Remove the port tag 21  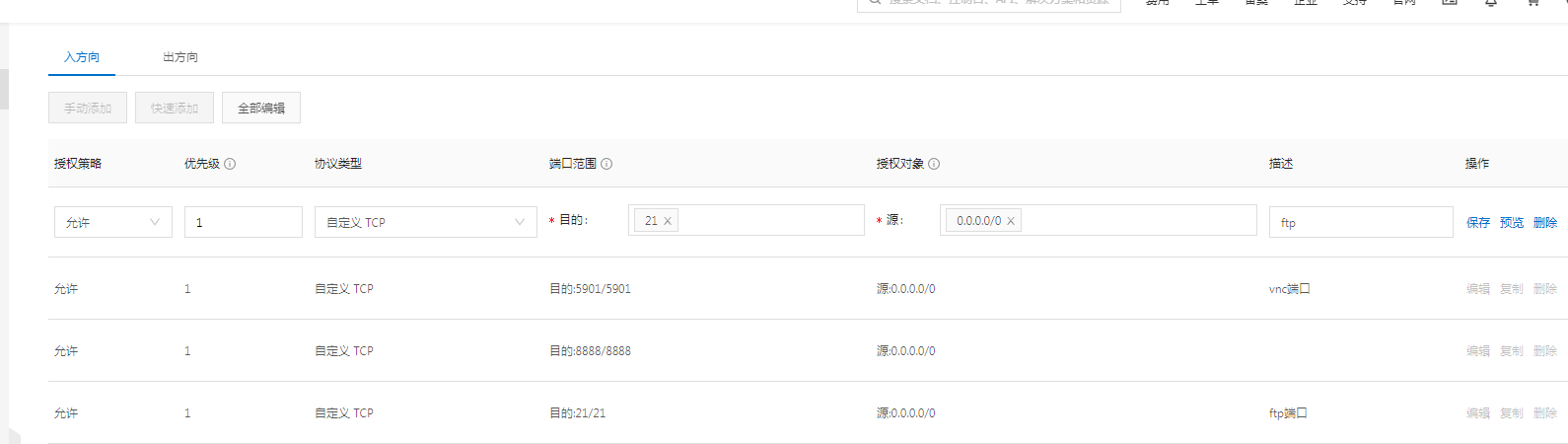pos(668,221)
